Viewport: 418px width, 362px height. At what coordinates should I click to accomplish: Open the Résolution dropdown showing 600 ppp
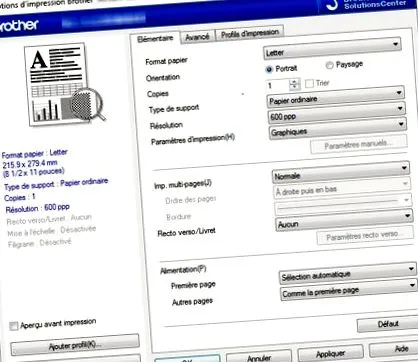pos(337,113)
